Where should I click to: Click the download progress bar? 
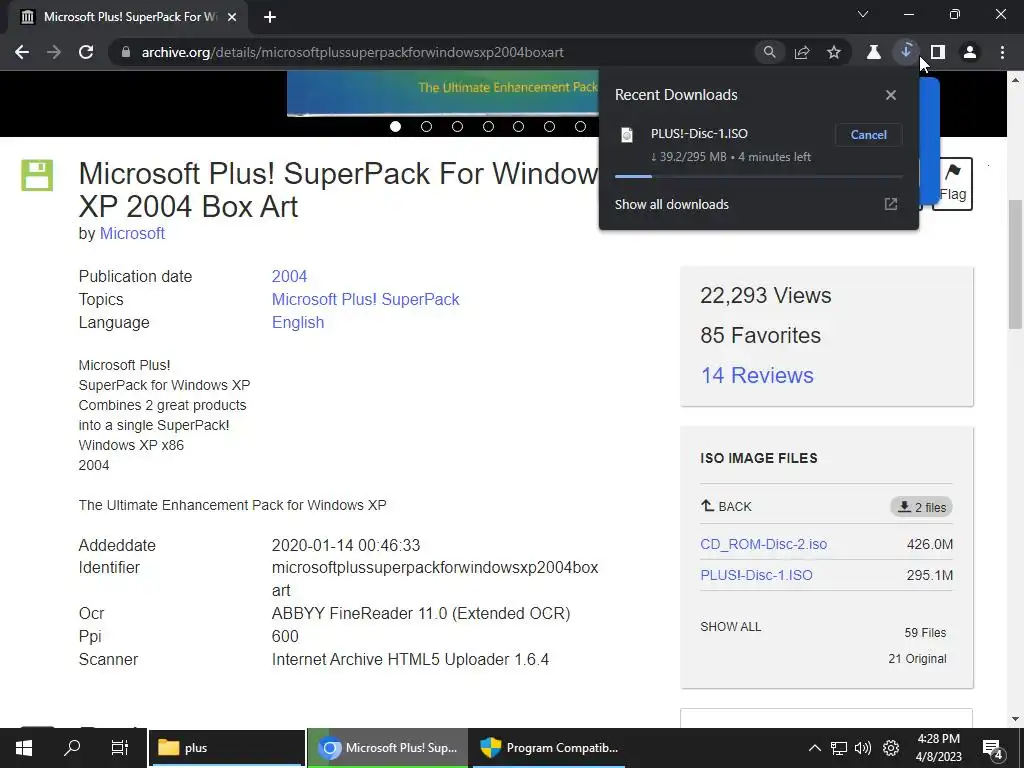(x=758, y=176)
